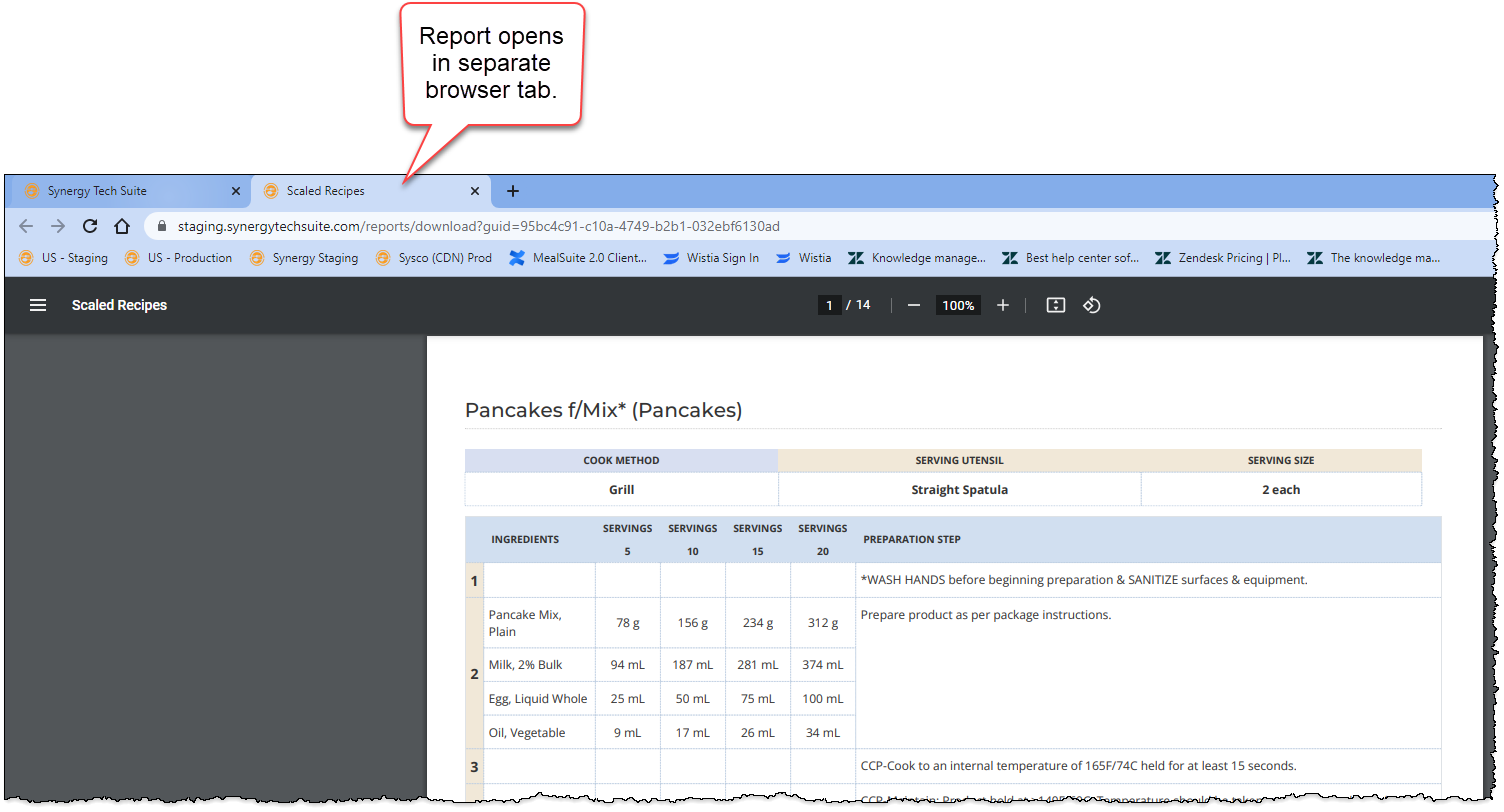Go back to previous page
Screen dimensions: 1504x812
click(x=26, y=226)
